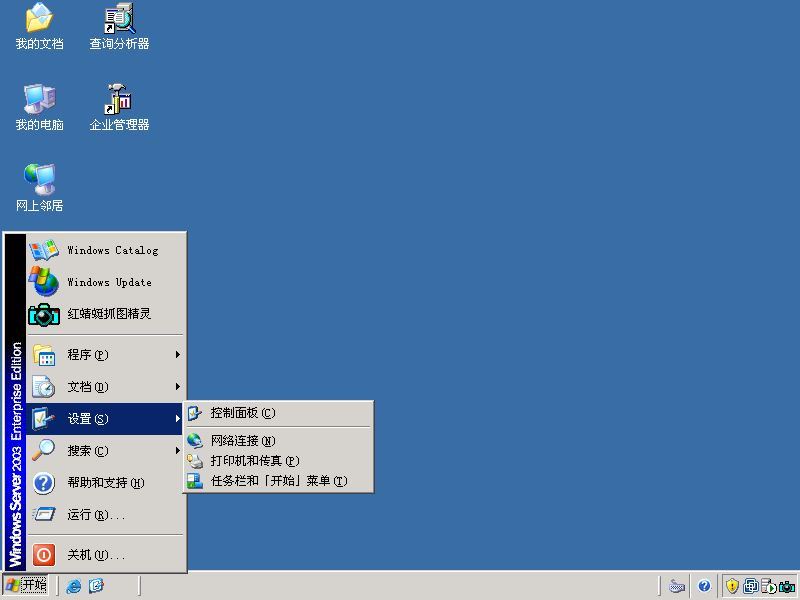Expand the 文档(D) submenu arrow
800x600 pixels.
coord(177,386)
